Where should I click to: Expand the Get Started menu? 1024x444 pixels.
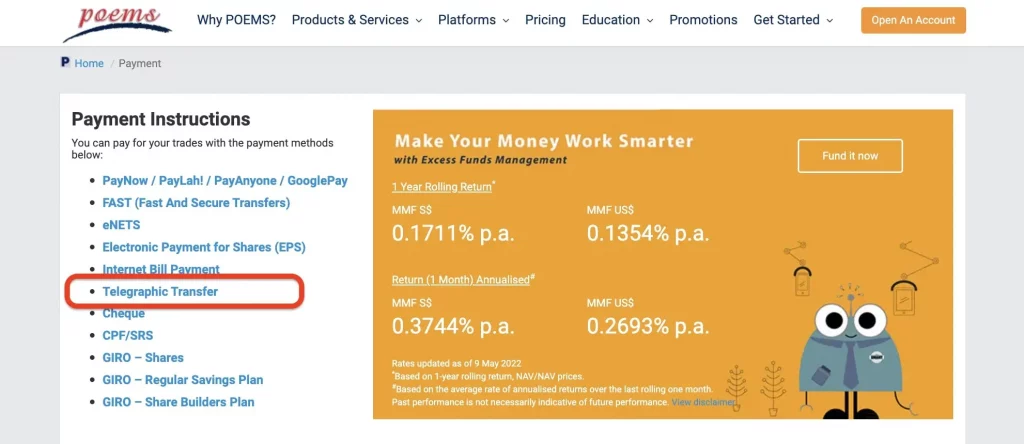[x=794, y=20]
